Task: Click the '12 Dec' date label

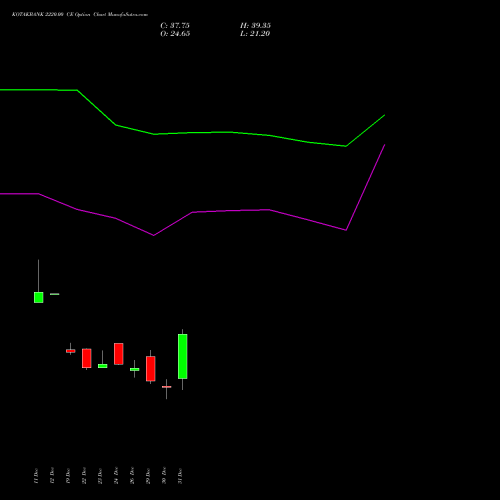Action: pos(52,476)
